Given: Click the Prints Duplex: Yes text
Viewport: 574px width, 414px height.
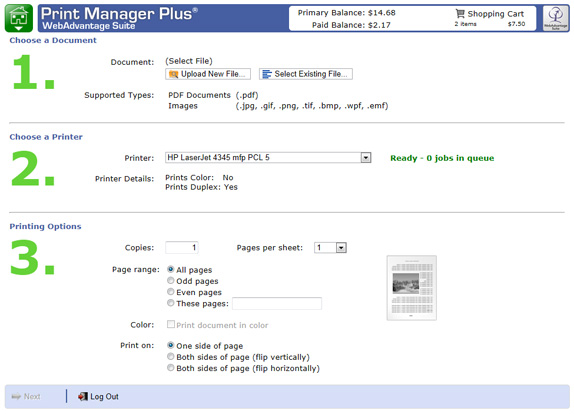Looking at the screenshot, I should [x=201, y=187].
